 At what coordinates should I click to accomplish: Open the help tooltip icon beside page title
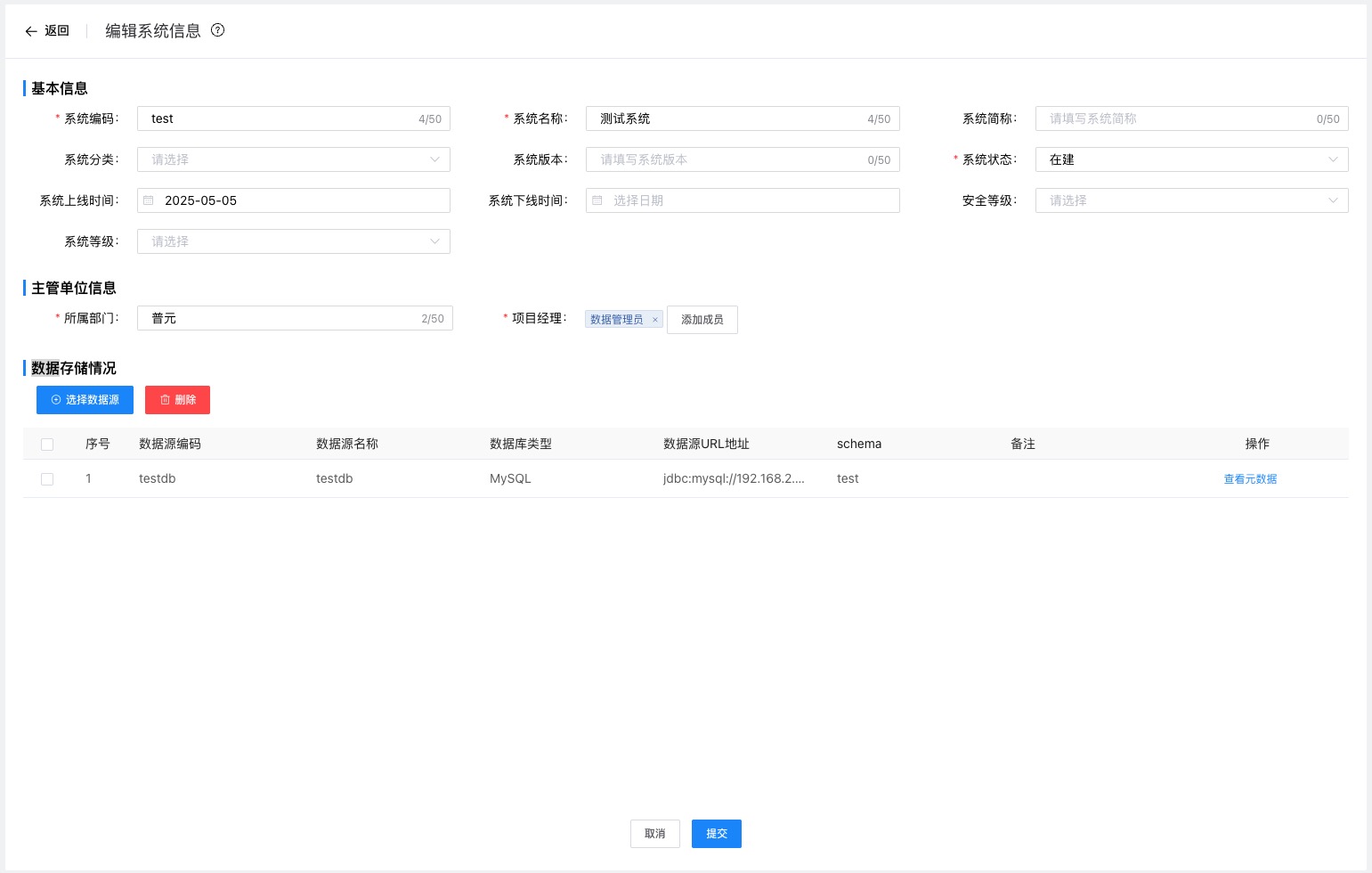217,30
